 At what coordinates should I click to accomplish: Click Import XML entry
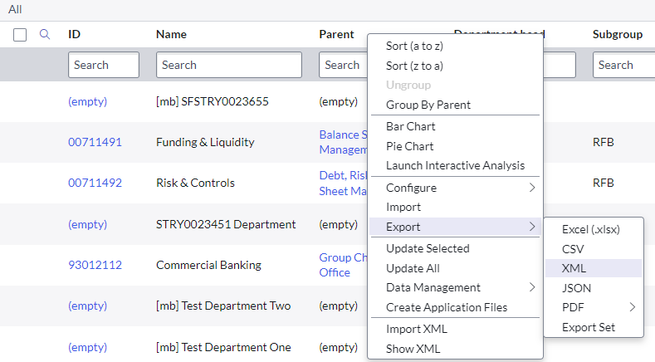[x=416, y=329]
